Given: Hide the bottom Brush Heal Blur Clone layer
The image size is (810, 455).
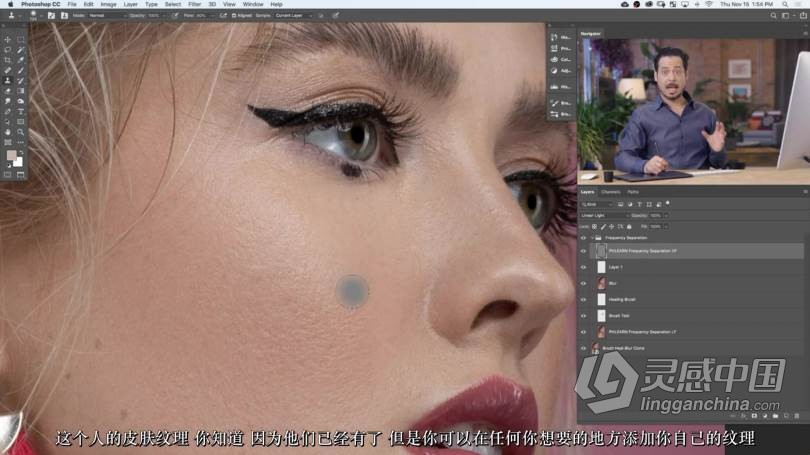Looking at the screenshot, I should point(583,348).
